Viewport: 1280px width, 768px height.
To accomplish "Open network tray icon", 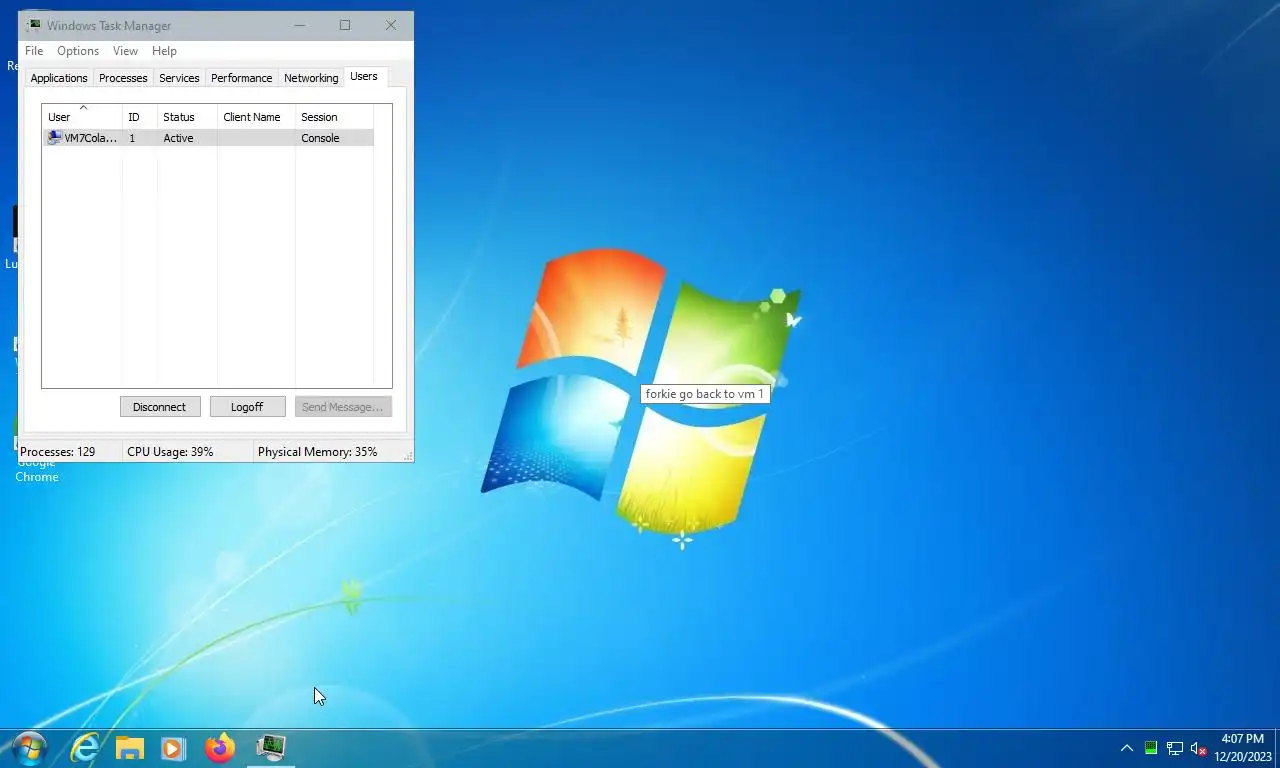I will [1175, 748].
